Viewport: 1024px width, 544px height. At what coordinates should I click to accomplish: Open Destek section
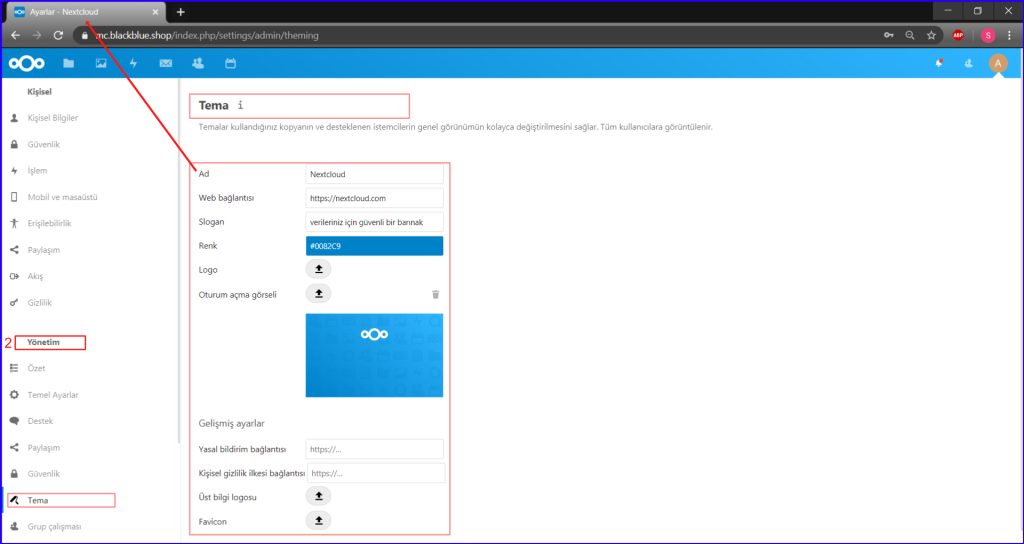point(40,421)
